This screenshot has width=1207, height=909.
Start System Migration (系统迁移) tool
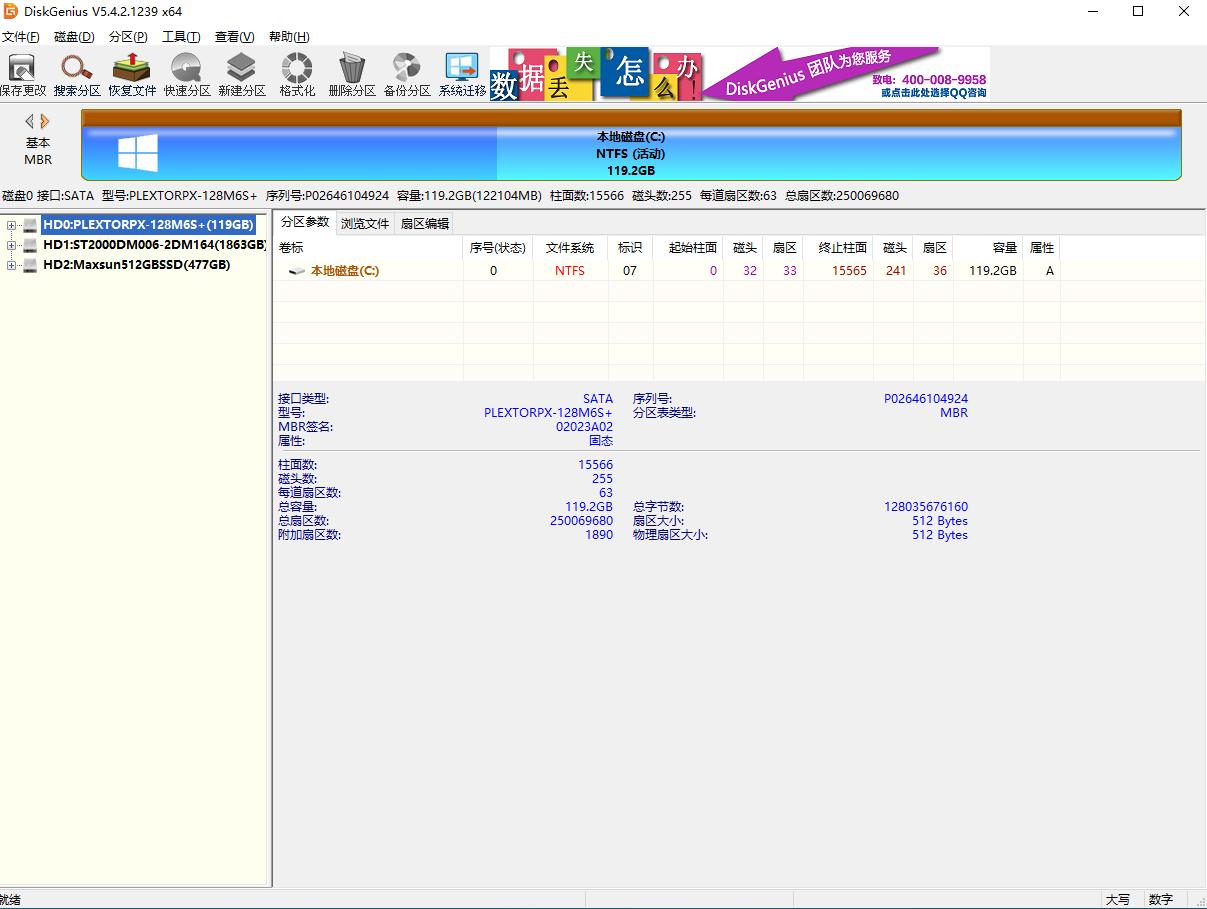[462, 74]
